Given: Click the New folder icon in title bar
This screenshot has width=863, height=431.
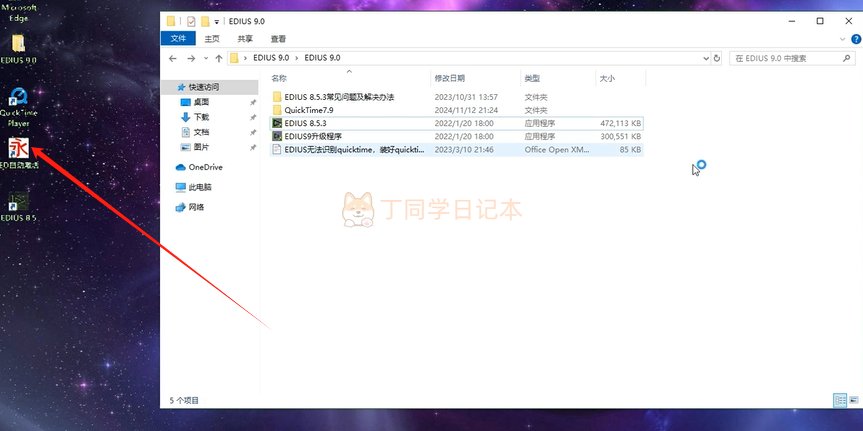Looking at the screenshot, I should point(205,21).
